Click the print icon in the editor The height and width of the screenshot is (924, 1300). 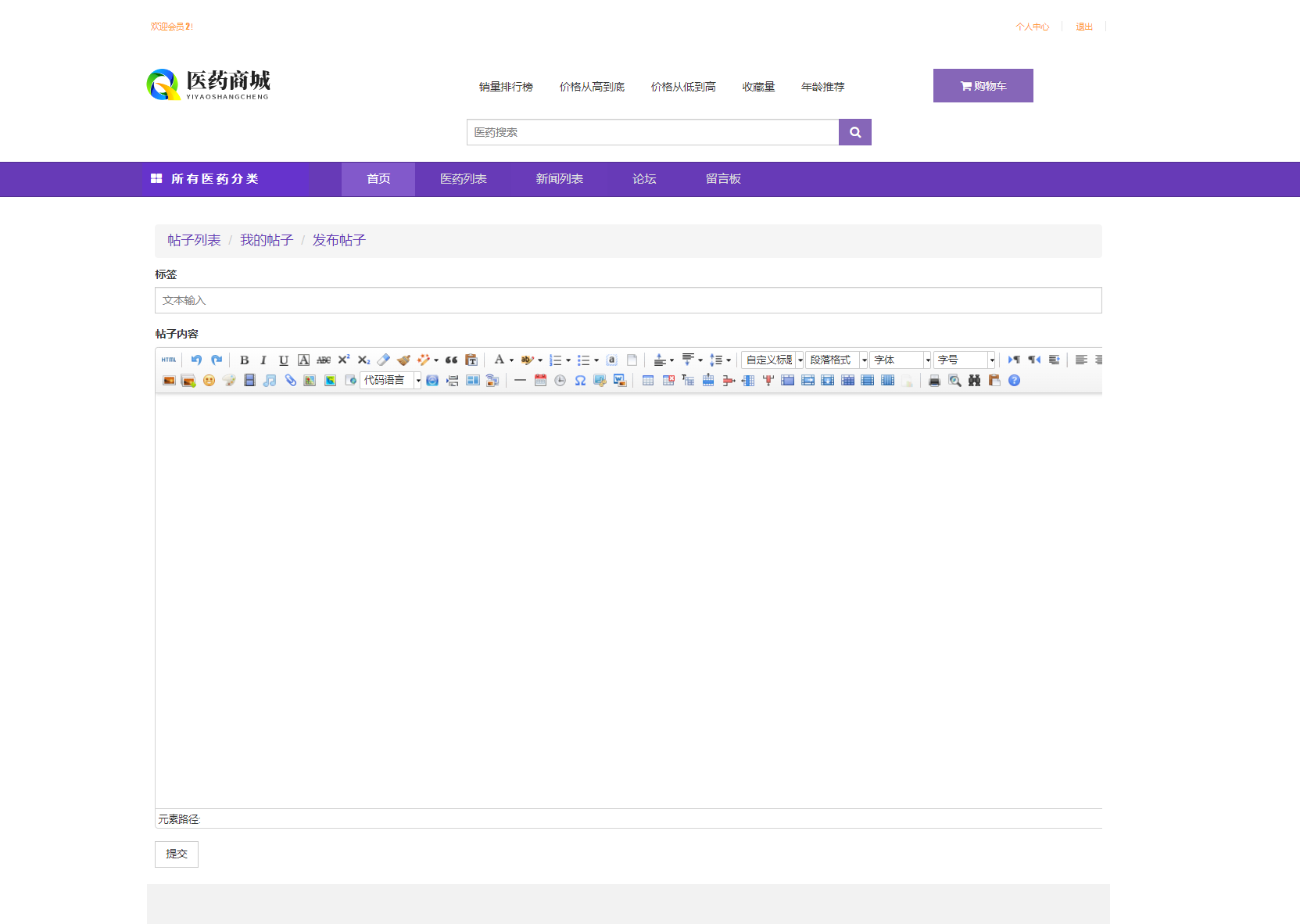[x=934, y=381]
